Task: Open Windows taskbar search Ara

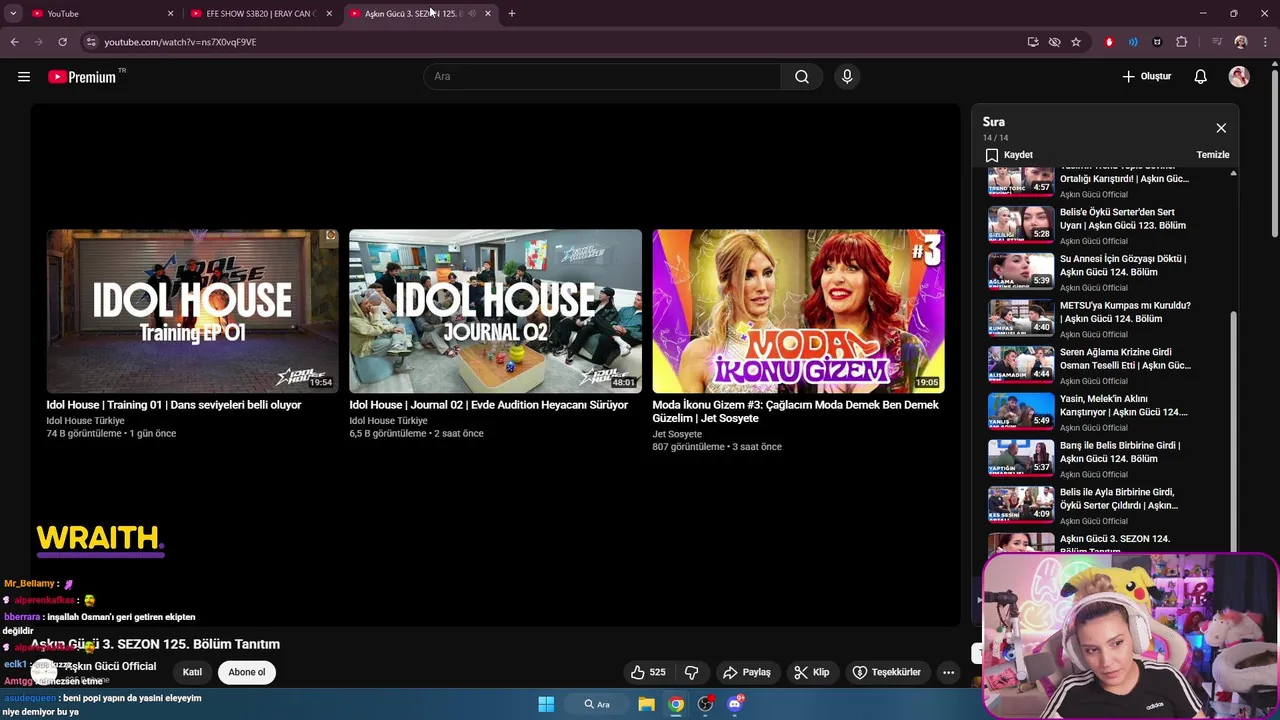Action: pyautogui.click(x=598, y=704)
